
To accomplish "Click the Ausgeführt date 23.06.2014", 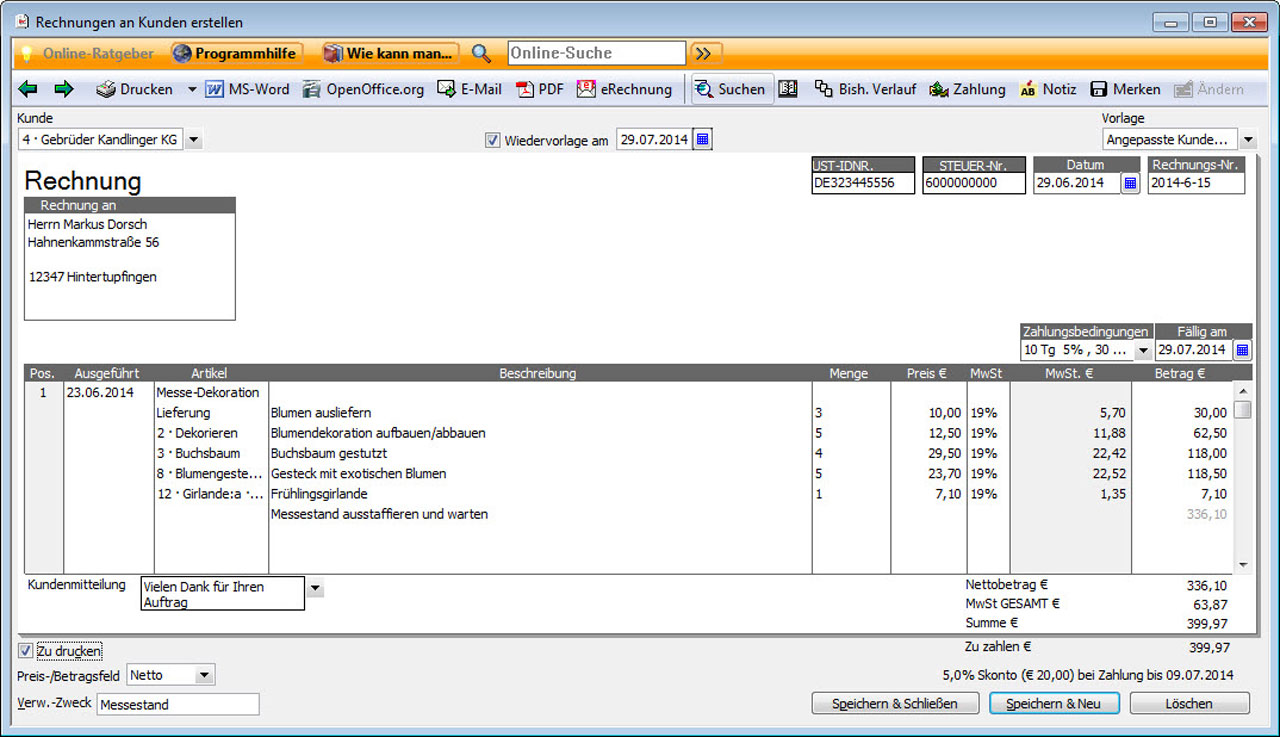I will (x=100, y=393).
